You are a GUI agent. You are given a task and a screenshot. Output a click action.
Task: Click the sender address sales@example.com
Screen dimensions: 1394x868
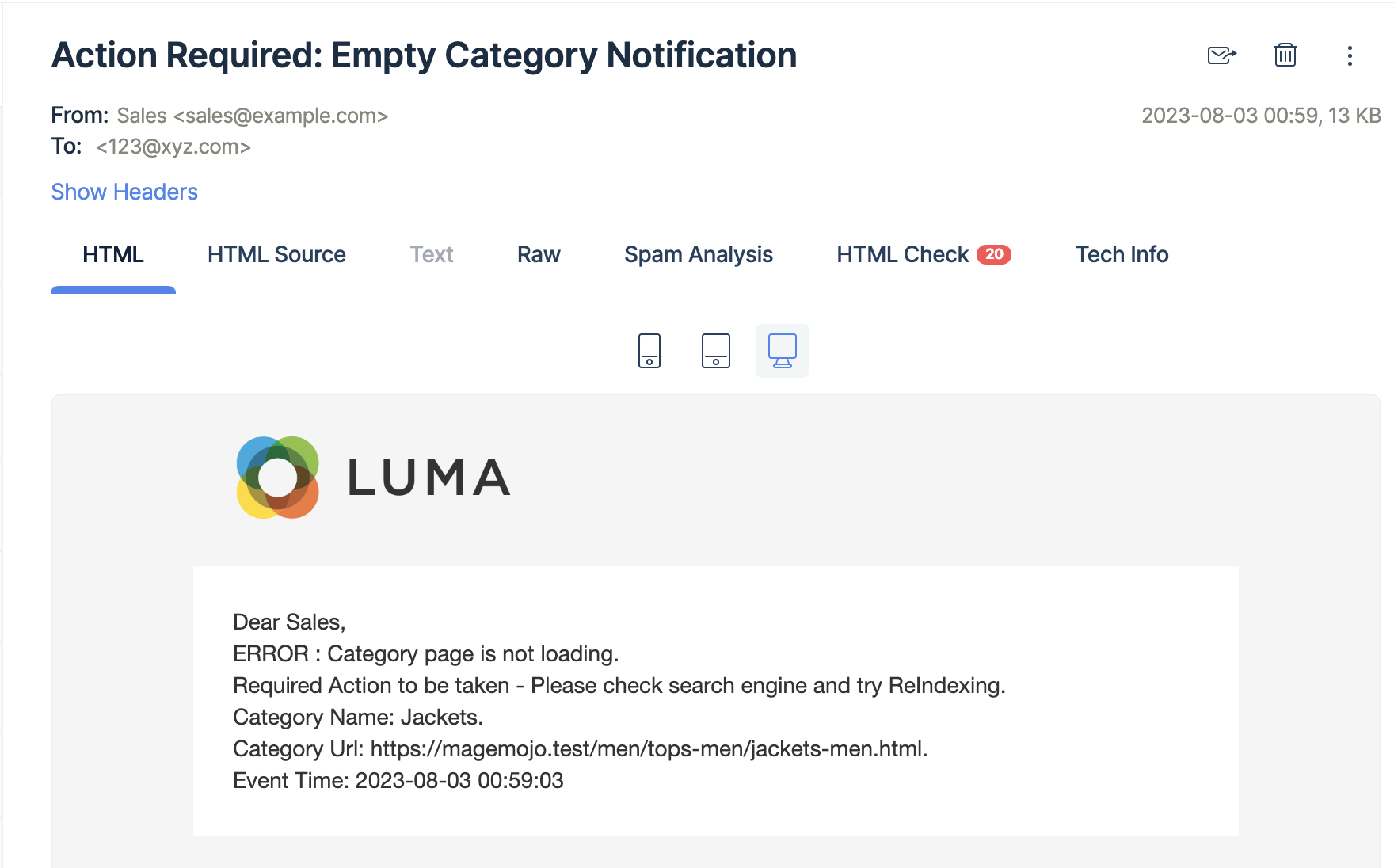click(280, 116)
